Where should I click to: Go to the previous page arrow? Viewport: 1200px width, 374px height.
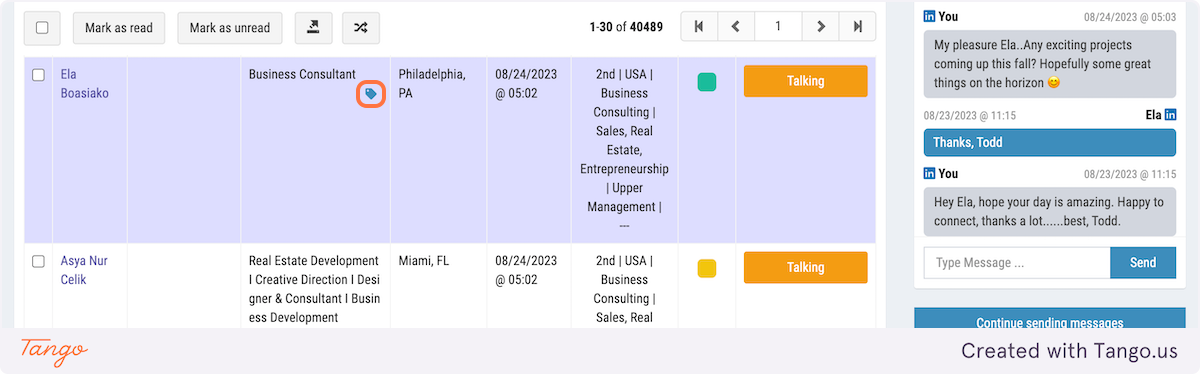736,27
